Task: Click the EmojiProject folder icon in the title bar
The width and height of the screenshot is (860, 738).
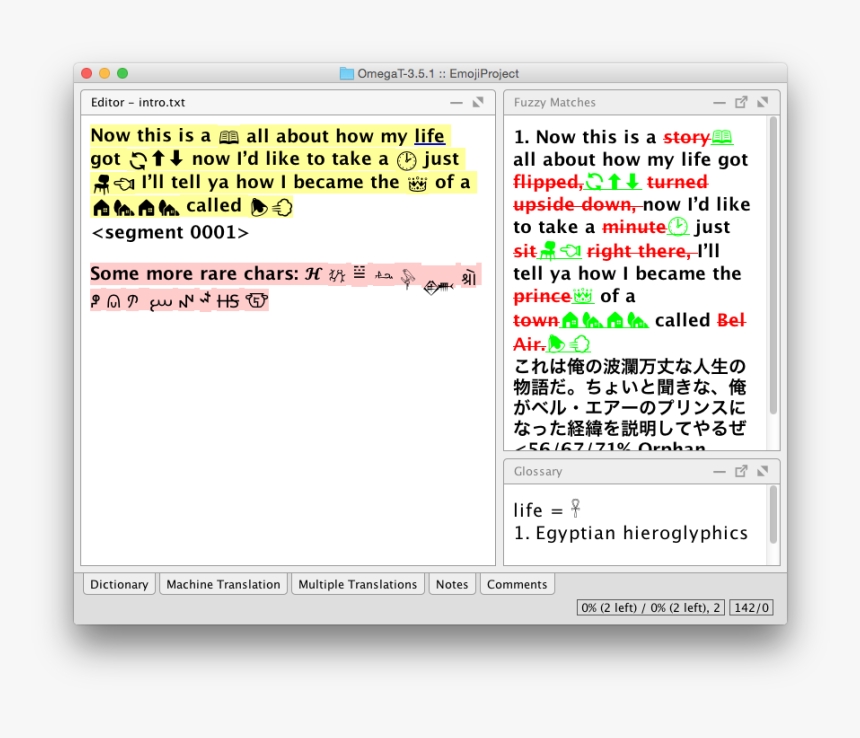Action: [346, 73]
